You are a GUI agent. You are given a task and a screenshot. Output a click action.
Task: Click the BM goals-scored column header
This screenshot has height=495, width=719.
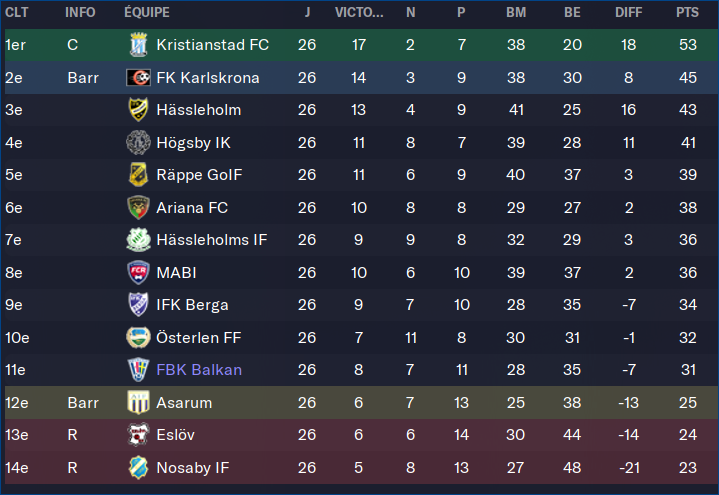click(516, 12)
